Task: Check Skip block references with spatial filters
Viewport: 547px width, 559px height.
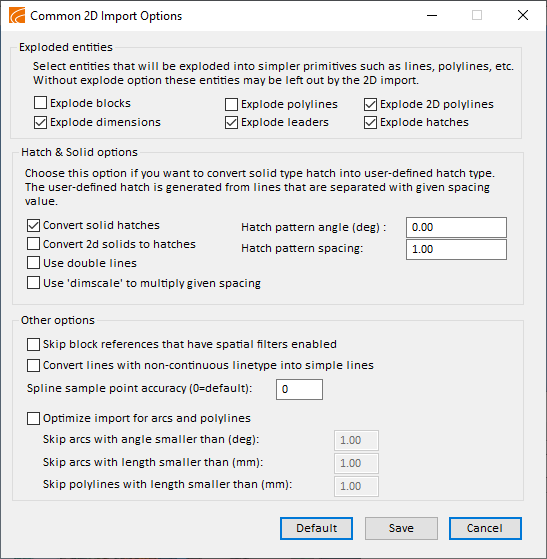Action: coord(34,344)
